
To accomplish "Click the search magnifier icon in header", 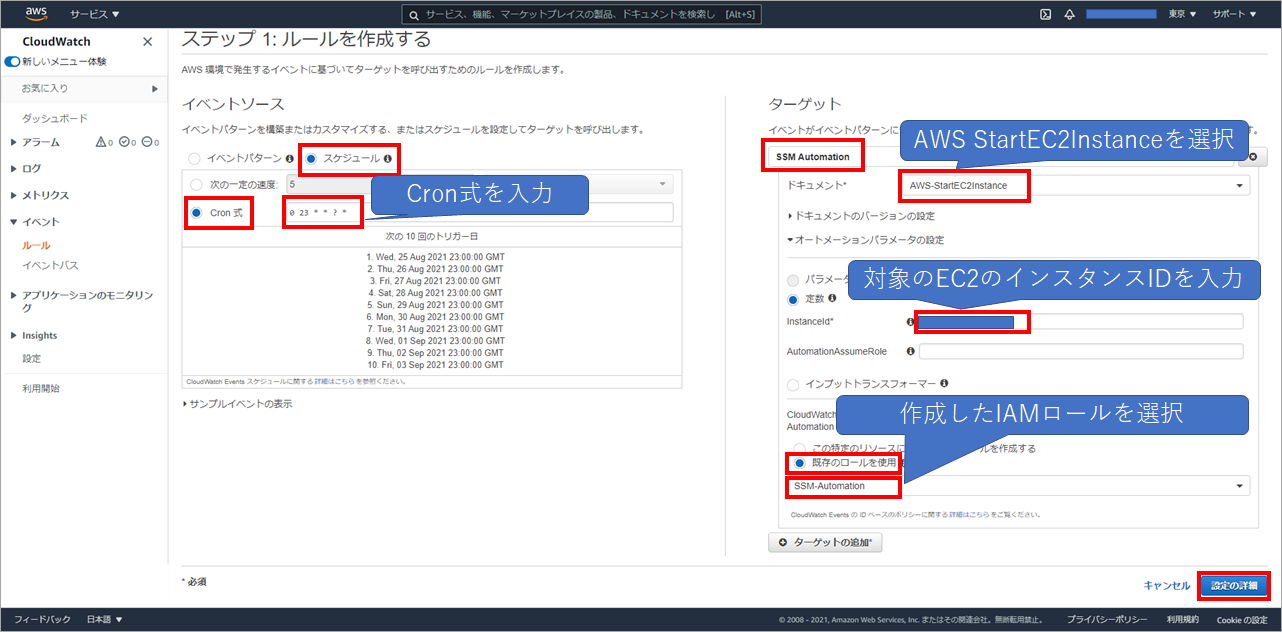I will click(414, 14).
